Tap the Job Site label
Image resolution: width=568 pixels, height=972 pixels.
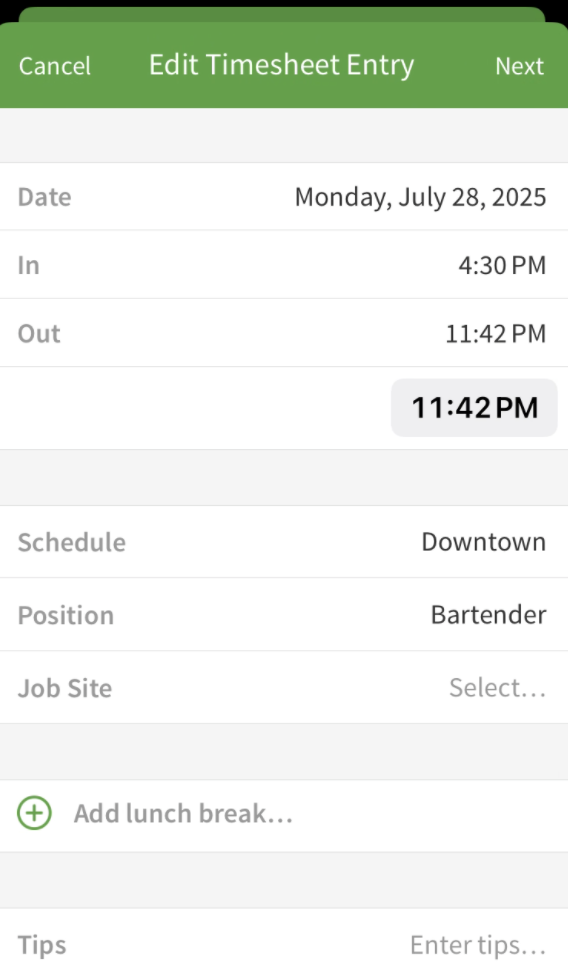[x=65, y=688]
